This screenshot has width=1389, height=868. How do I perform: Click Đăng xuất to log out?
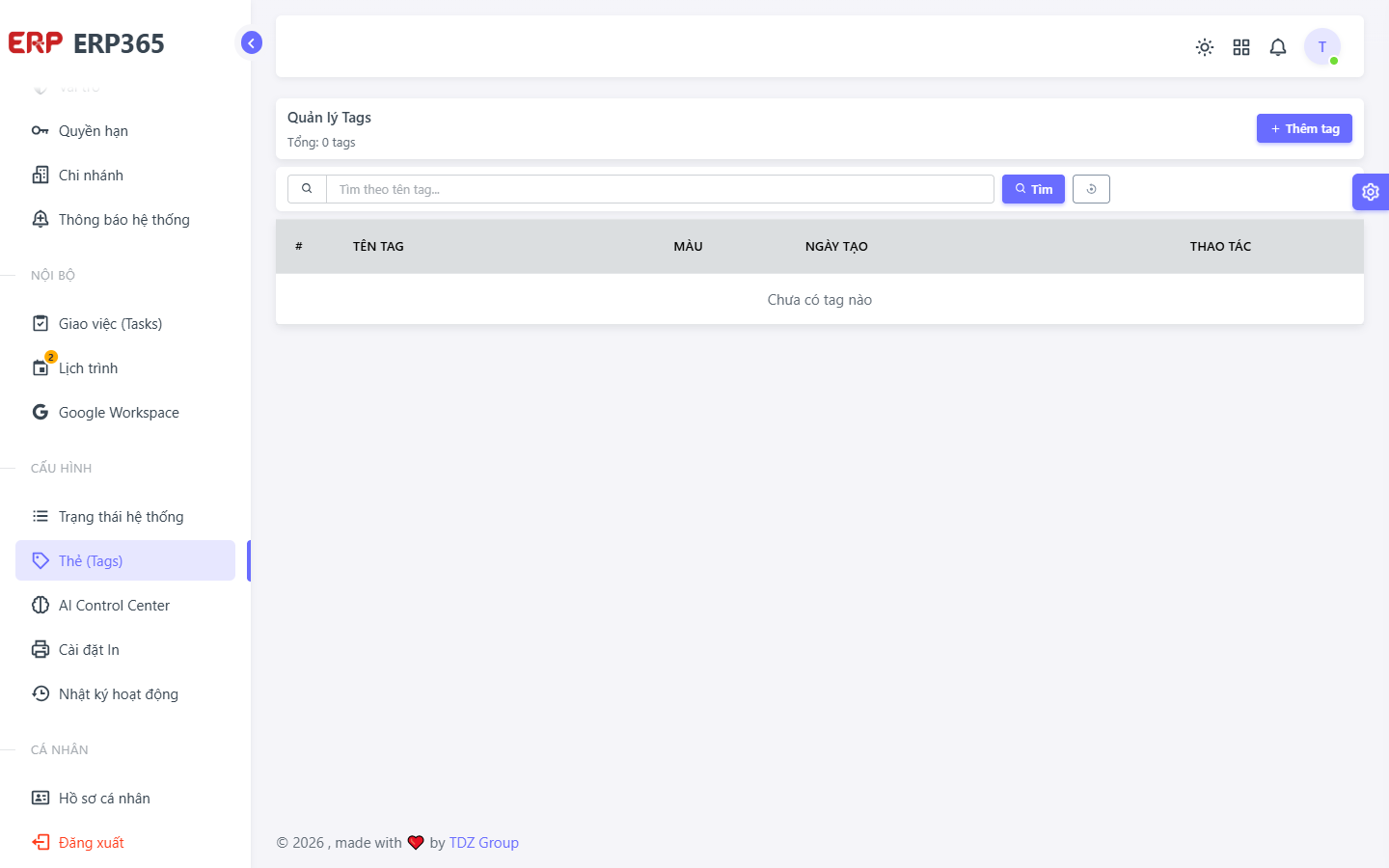[x=125, y=843]
